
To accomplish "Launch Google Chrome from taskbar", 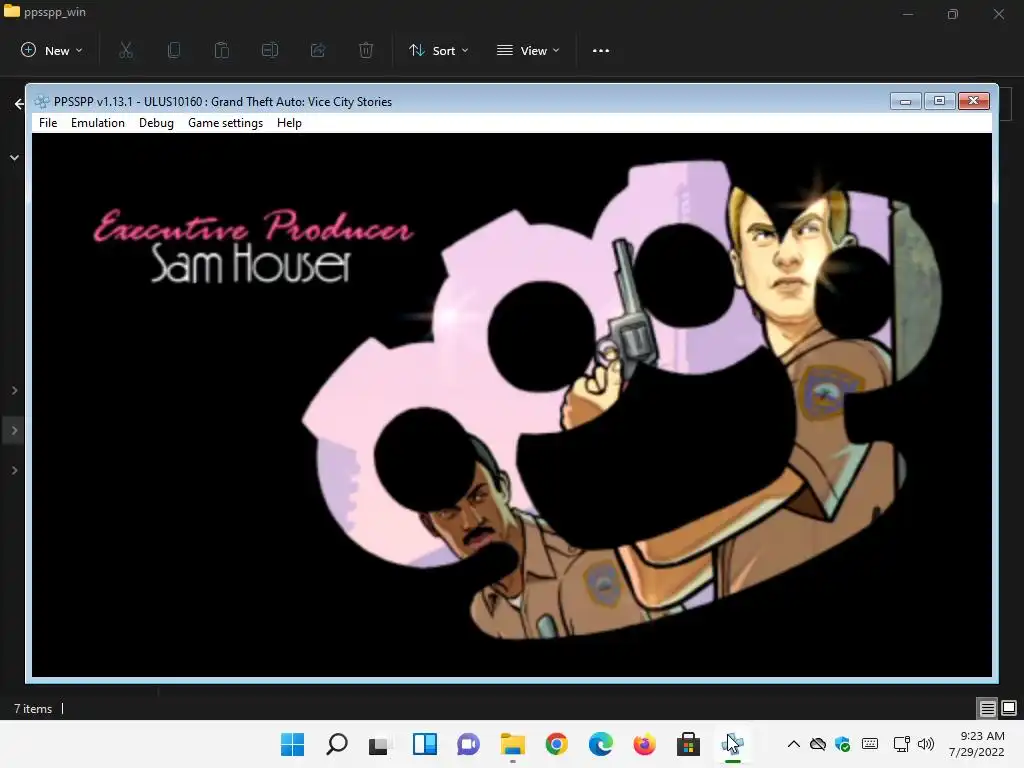I will [x=556, y=744].
